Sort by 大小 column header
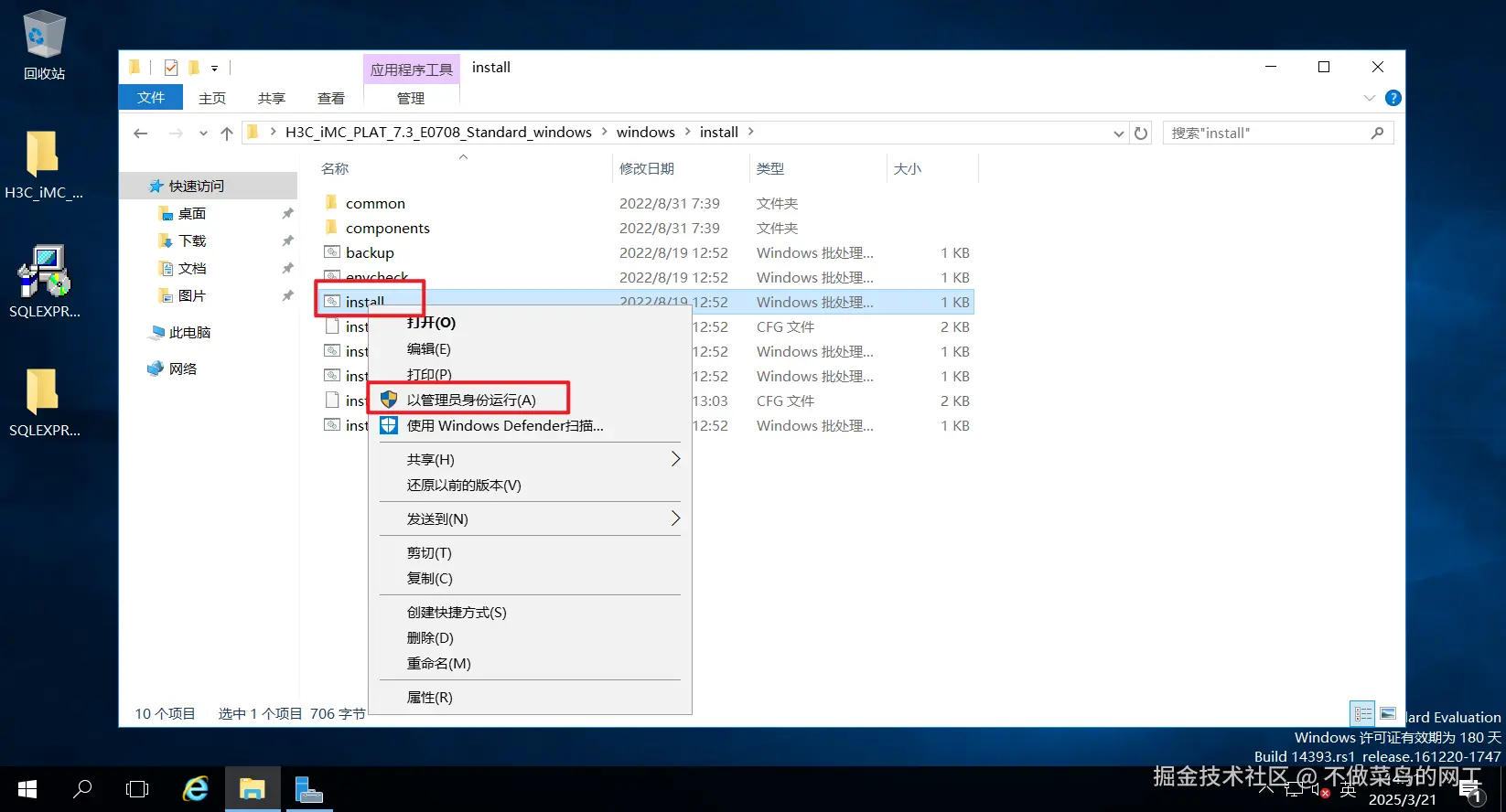Screen dimensions: 1506x812 932,168
